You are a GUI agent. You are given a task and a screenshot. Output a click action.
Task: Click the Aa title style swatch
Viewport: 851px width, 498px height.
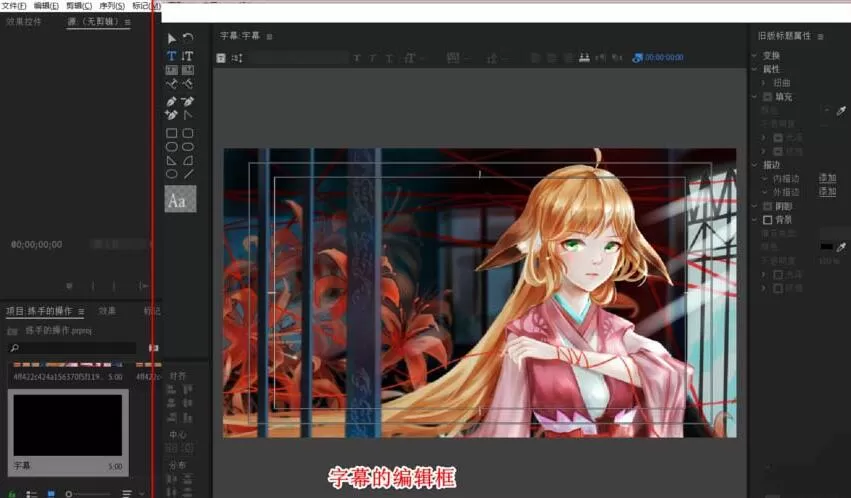point(180,199)
